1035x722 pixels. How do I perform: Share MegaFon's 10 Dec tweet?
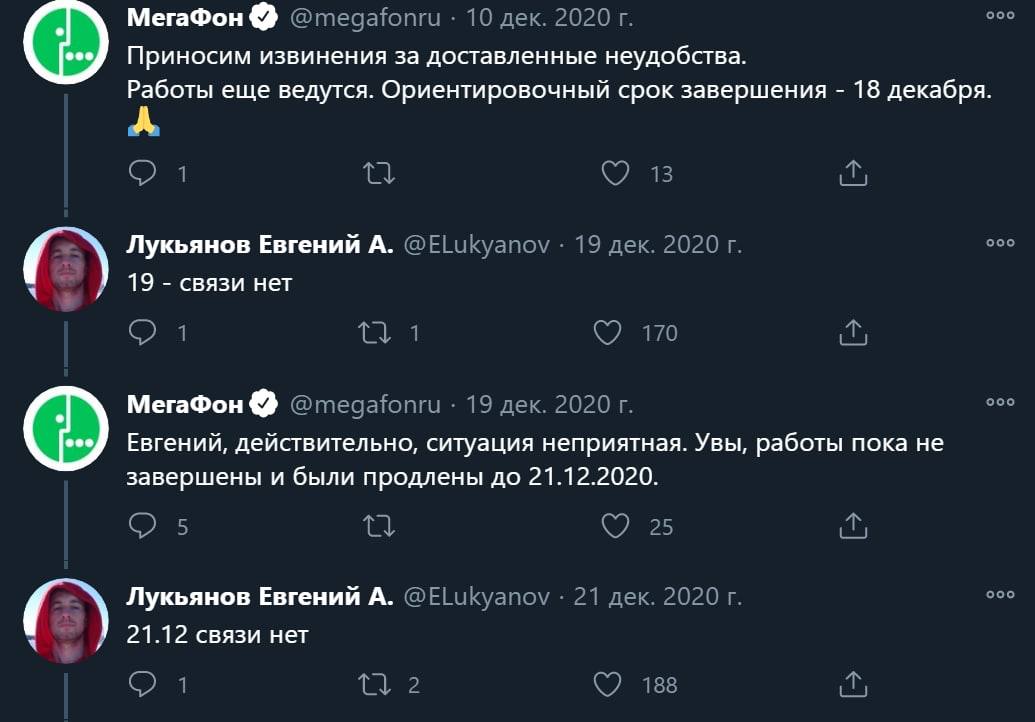coord(853,173)
